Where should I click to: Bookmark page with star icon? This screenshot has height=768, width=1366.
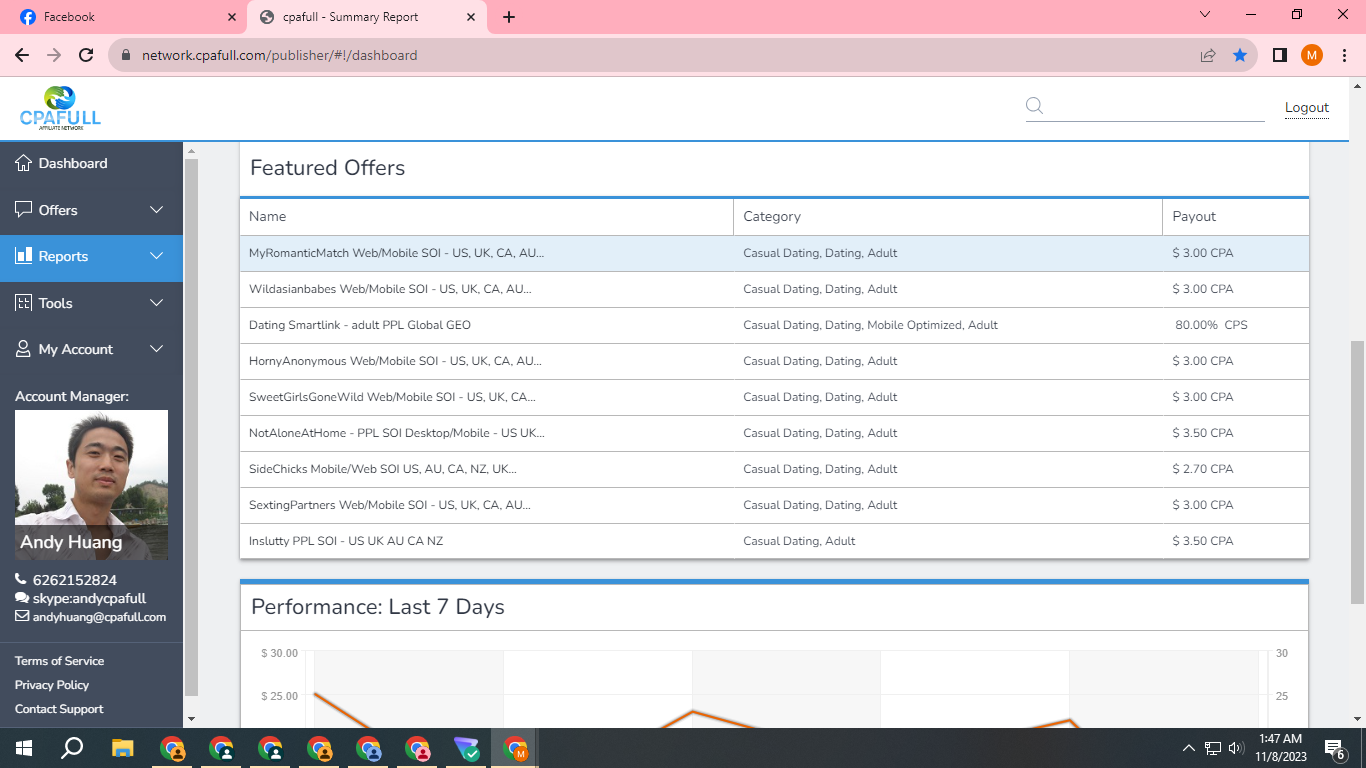tap(1240, 55)
